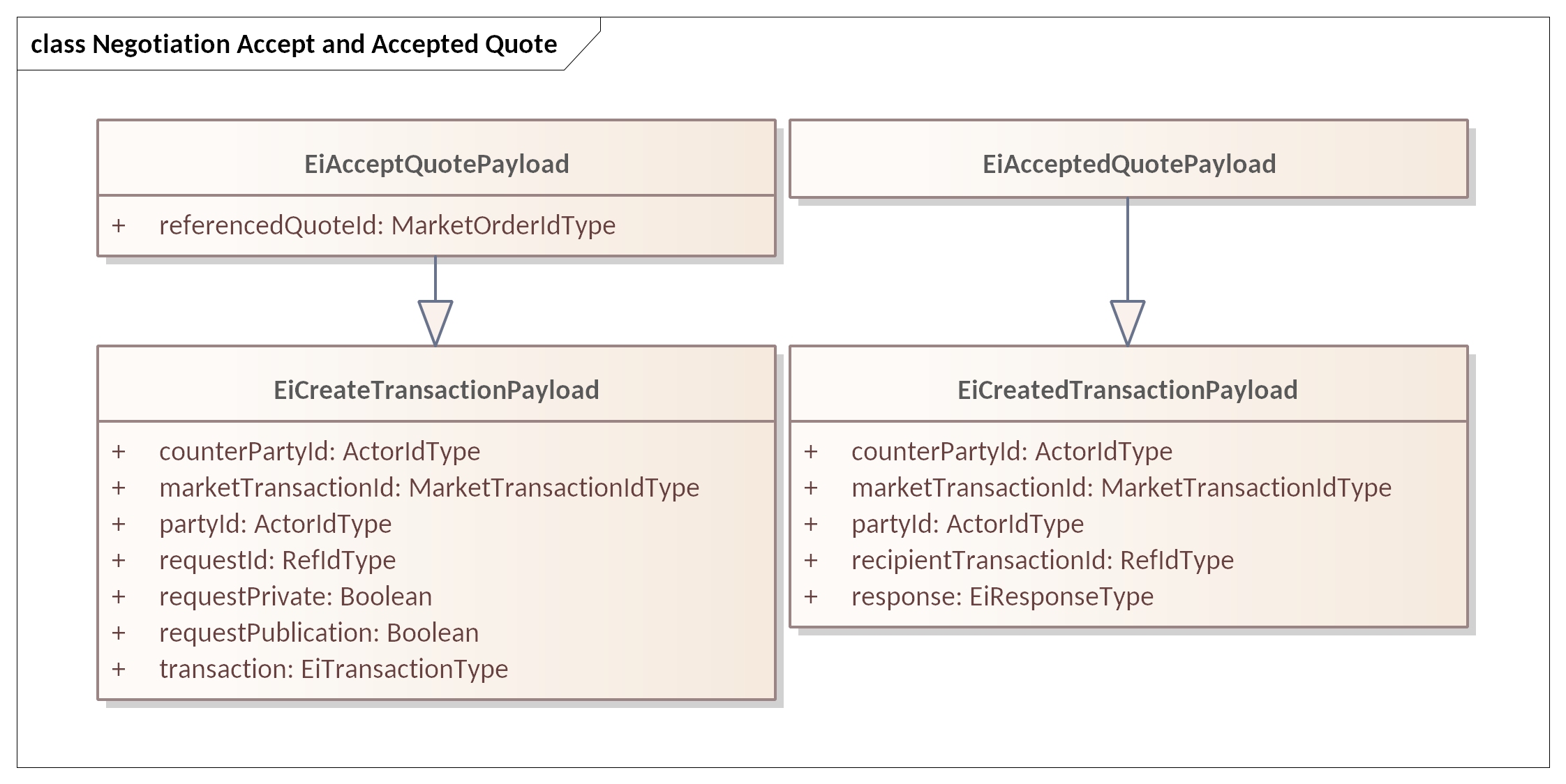The height and width of the screenshot is (784, 1566).
Task: Click the plus sign beside referencedQuoteId
Action: pyautogui.click(x=119, y=225)
